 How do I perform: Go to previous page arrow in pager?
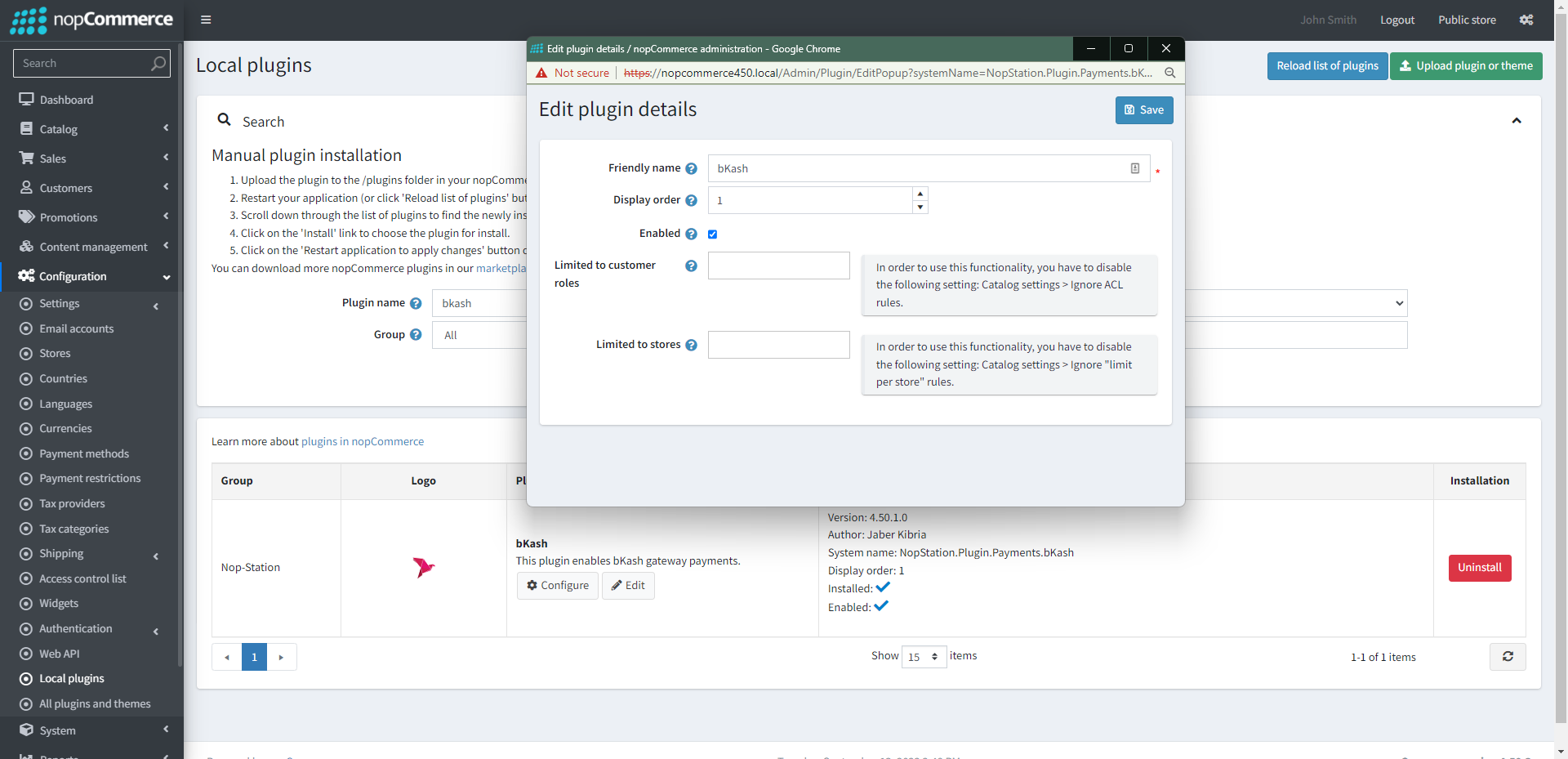pos(227,657)
